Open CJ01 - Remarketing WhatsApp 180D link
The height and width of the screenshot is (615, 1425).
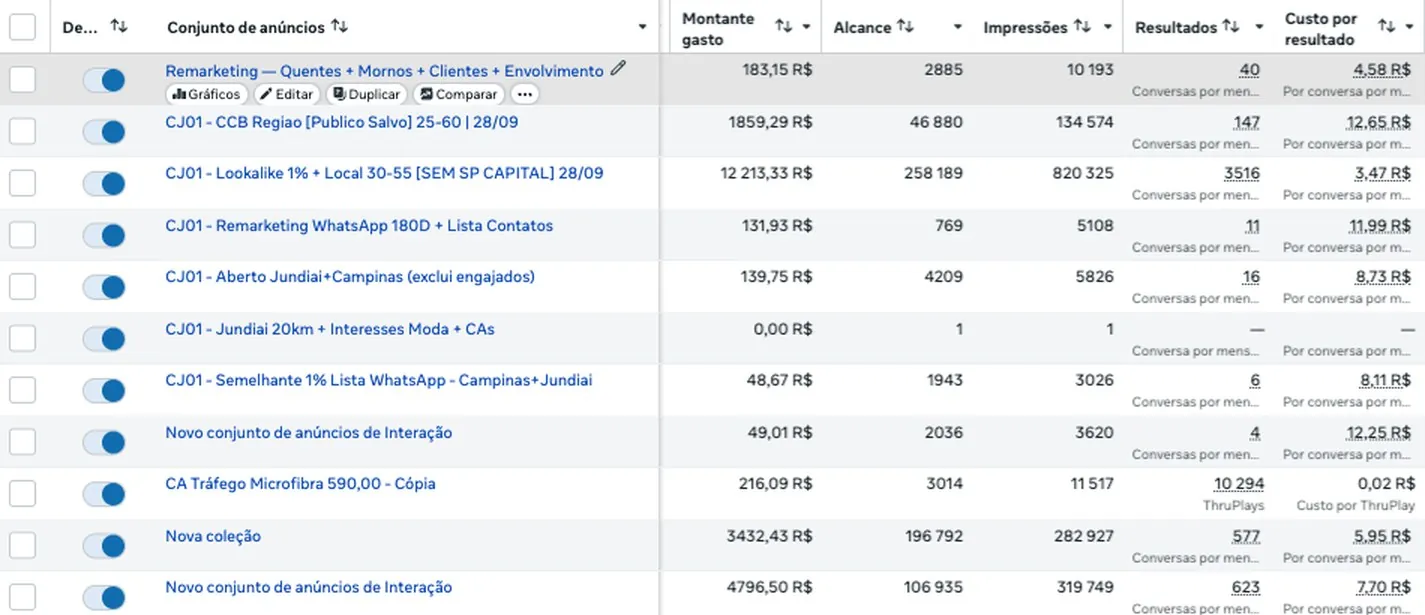click(359, 226)
